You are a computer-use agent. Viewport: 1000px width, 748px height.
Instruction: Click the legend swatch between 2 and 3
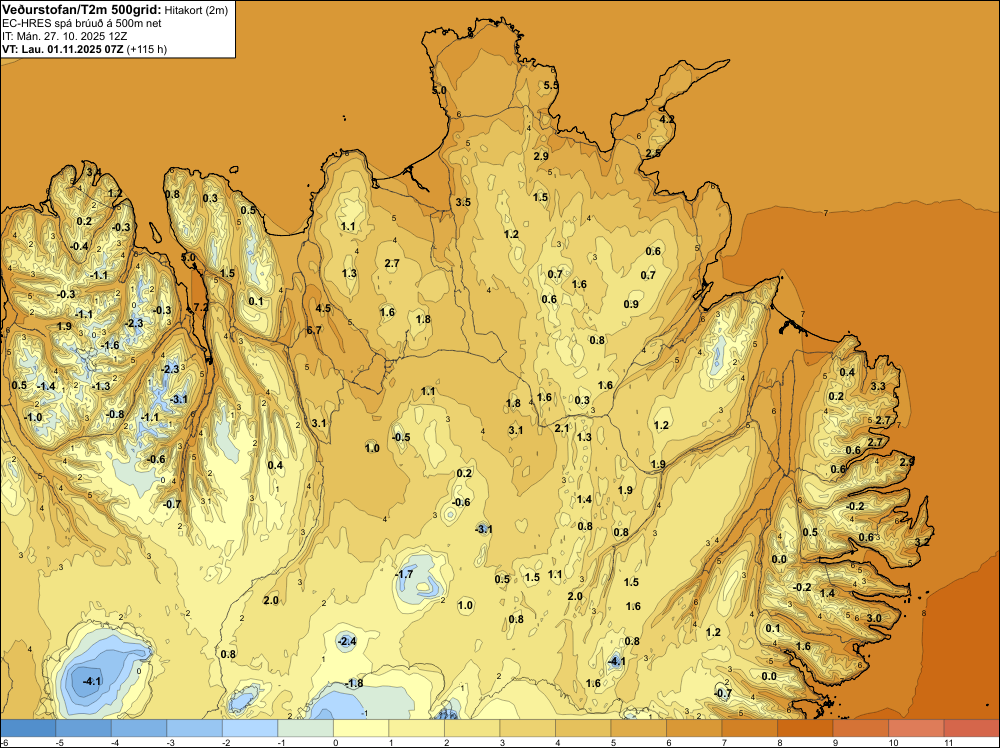click(x=472, y=728)
